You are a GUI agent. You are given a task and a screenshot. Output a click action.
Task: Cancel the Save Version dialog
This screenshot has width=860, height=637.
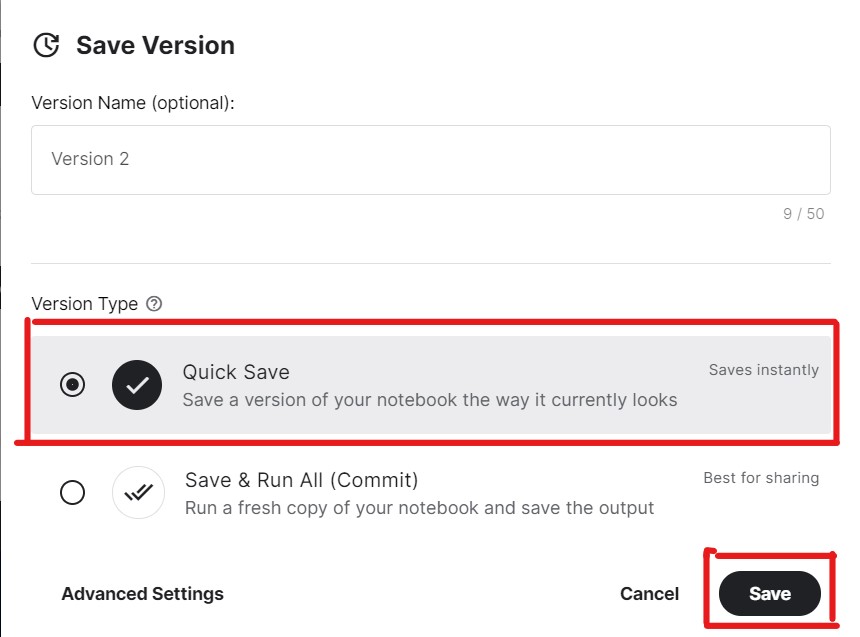pyautogui.click(x=649, y=594)
